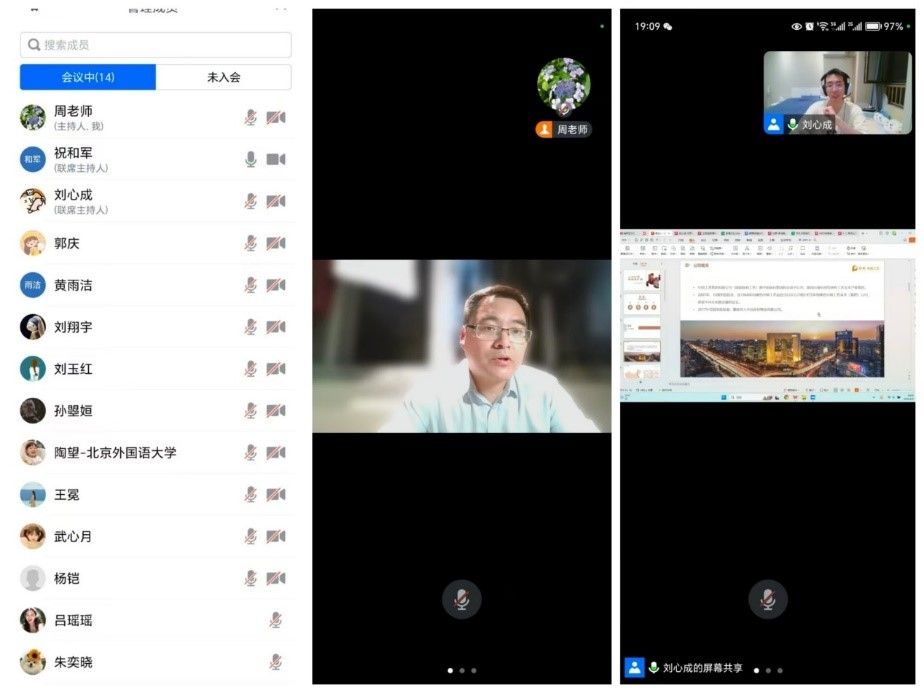Viewport: 924px width, 693px height.
Task: Click disabled camera icon for 杨铠
Action: 276,578
